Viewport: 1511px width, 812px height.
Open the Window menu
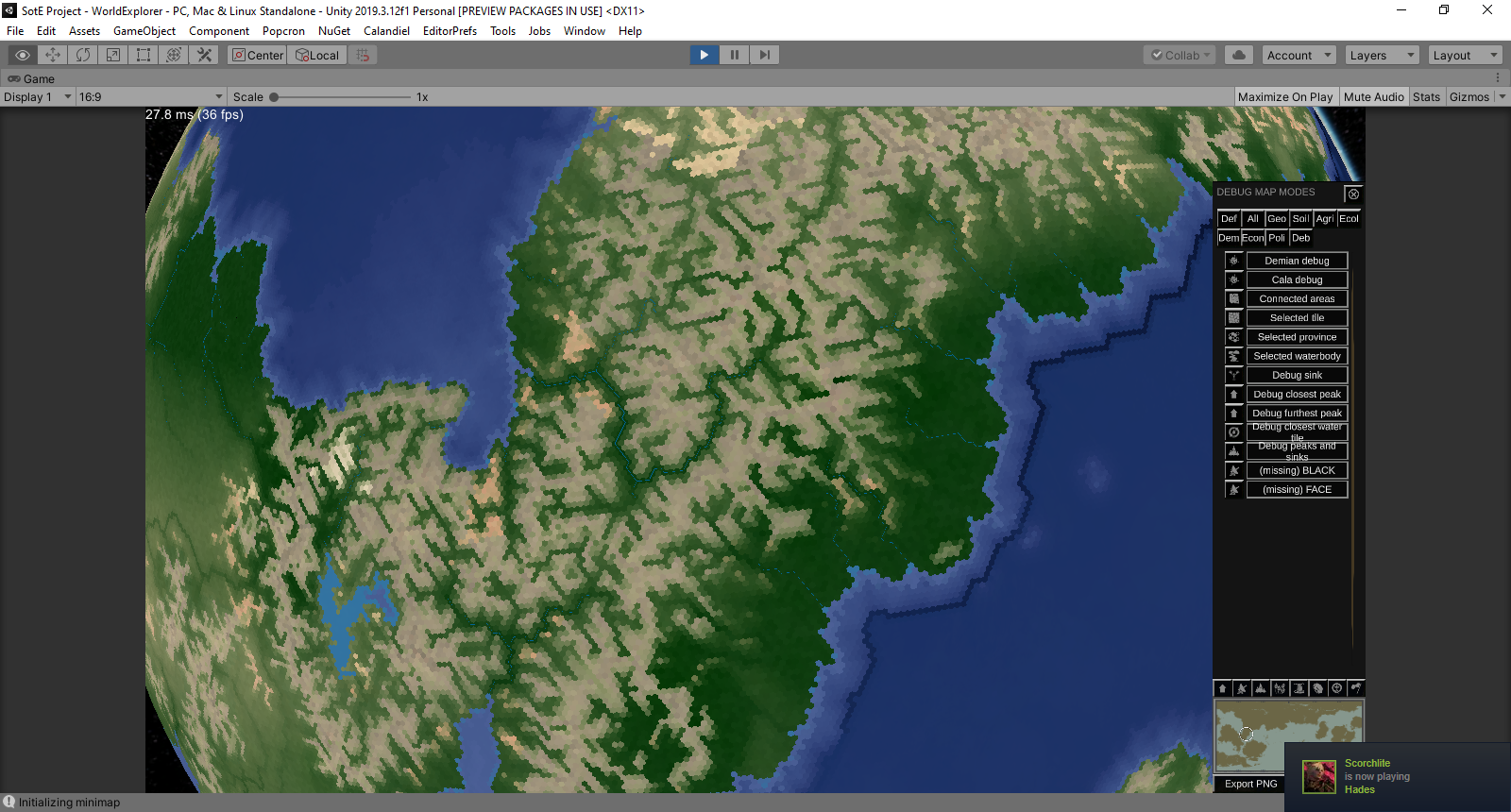pos(585,30)
